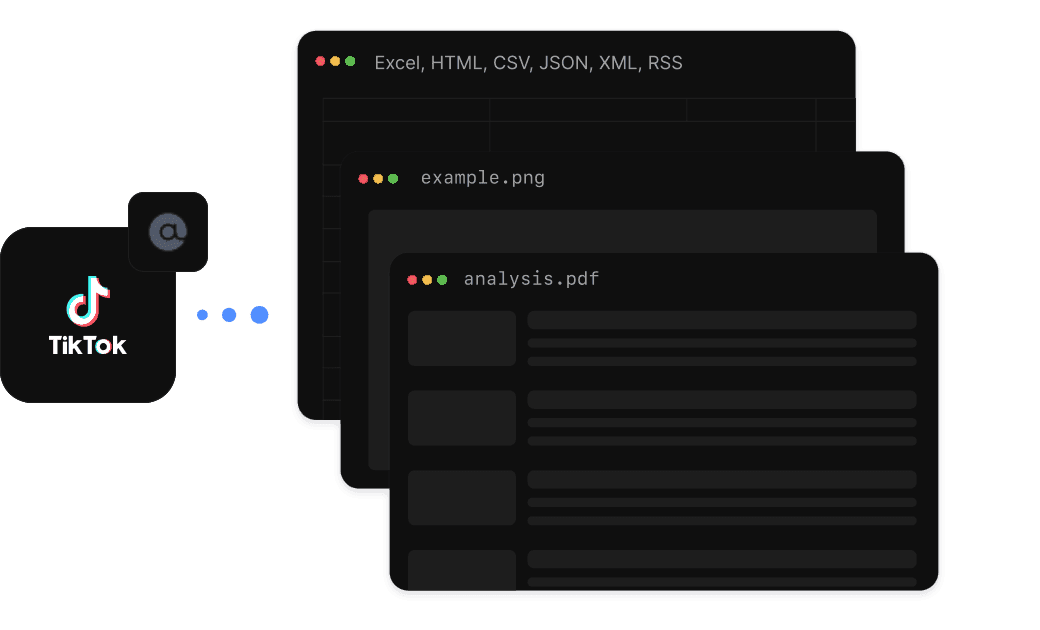Click yellow dot on example.png window

click(378, 178)
